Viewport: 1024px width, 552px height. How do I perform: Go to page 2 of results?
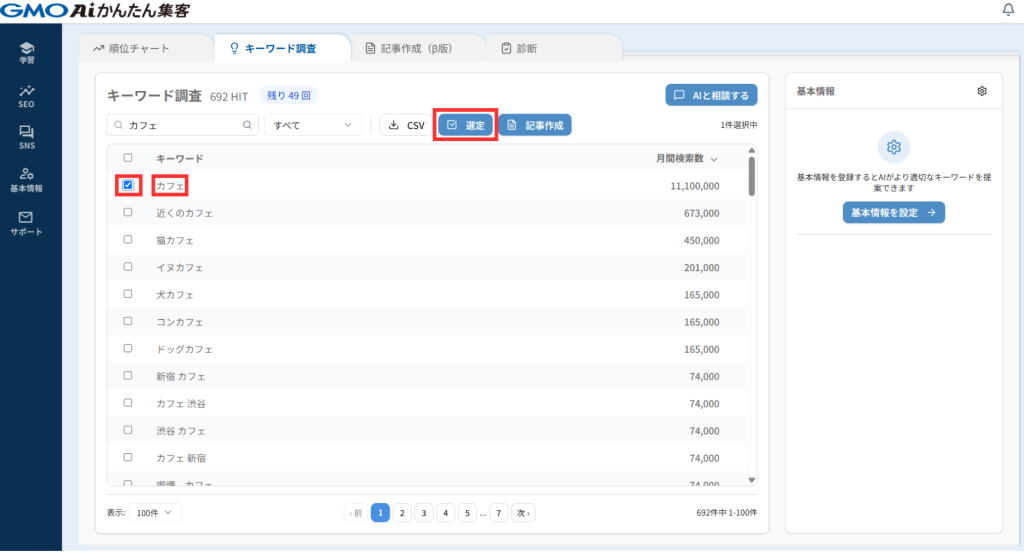coord(401,513)
